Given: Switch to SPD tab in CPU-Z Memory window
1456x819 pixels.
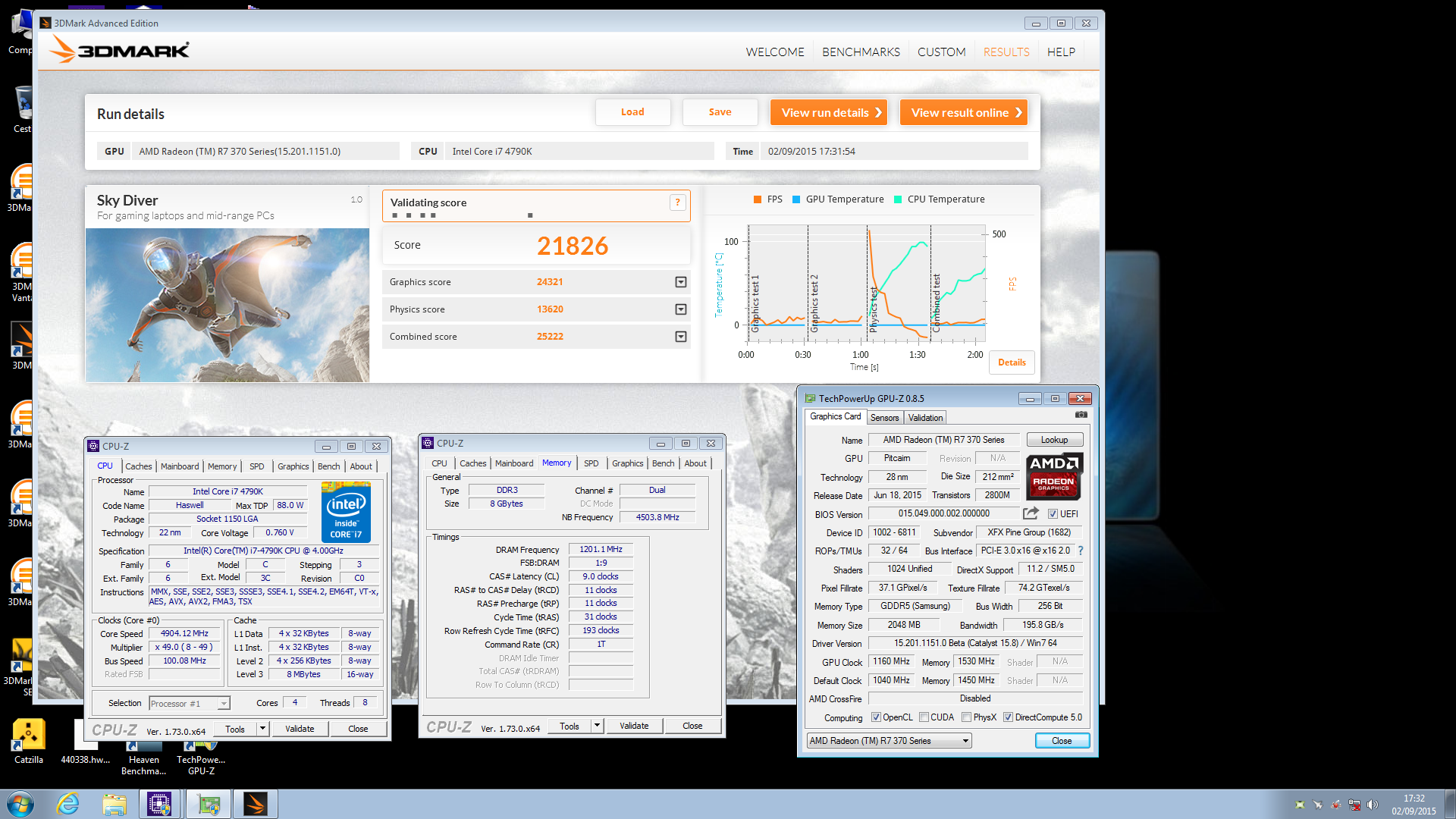Looking at the screenshot, I should click(x=591, y=463).
